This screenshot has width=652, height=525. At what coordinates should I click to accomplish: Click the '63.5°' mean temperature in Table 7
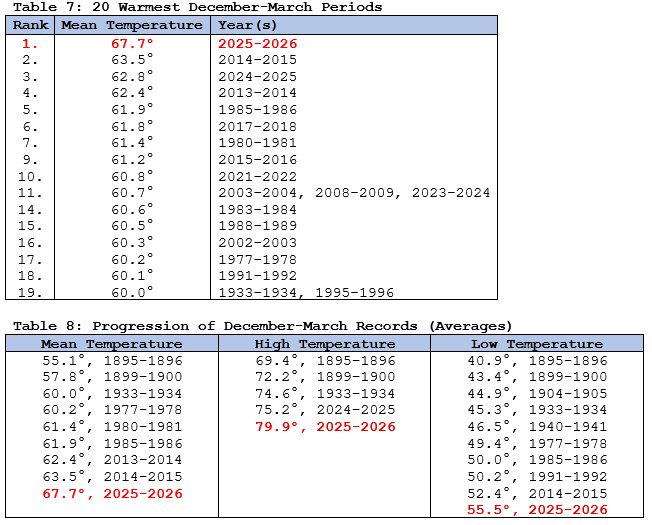coord(132,60)
